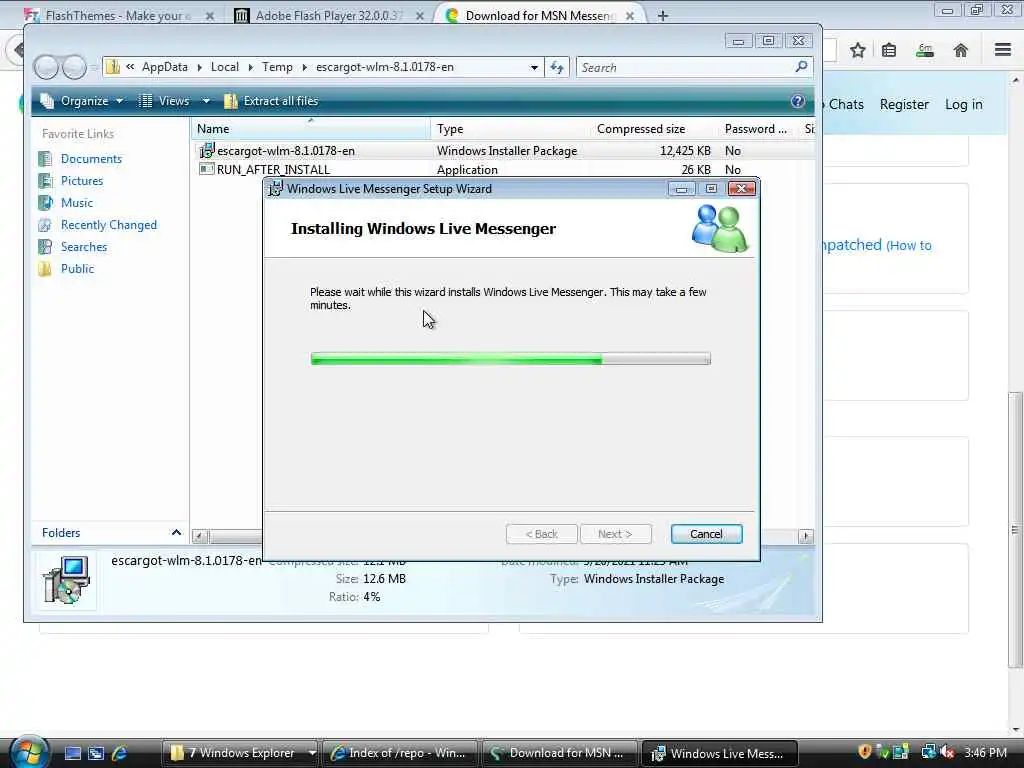This screenshot has height=768, width=1024.
Task: Click the Documents folder icon
Action: pyautogui.click(x=45, y=159)
